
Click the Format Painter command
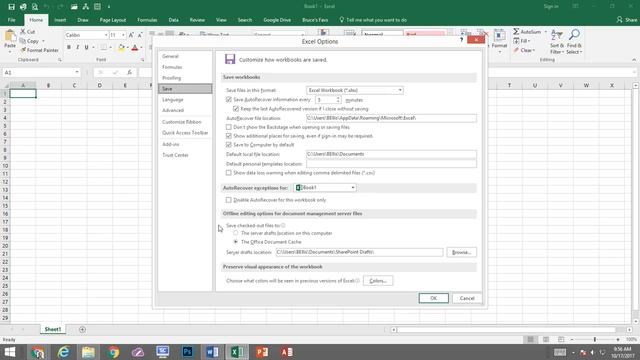coord(39,50)
